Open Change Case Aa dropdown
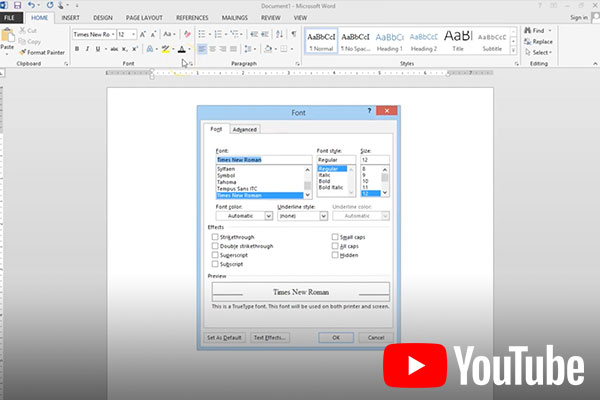Image resolution: width=600 pixels, height=400 pixels. click(x=169, y=34)
